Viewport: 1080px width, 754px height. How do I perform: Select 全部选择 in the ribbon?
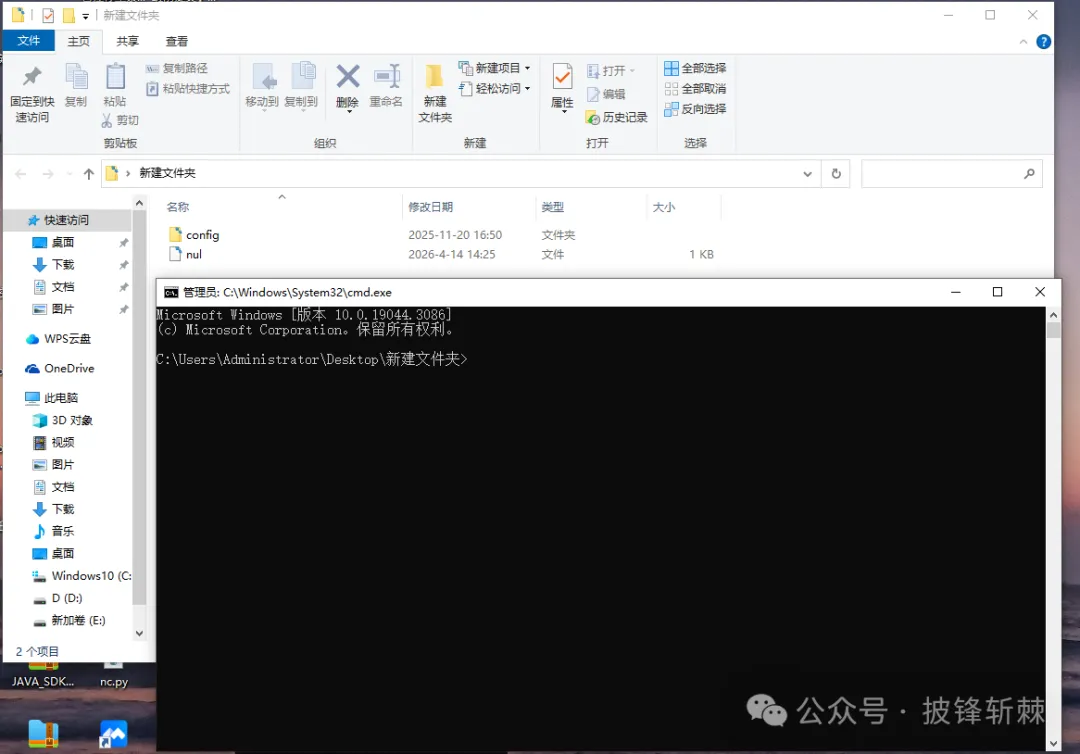[695, 68]
